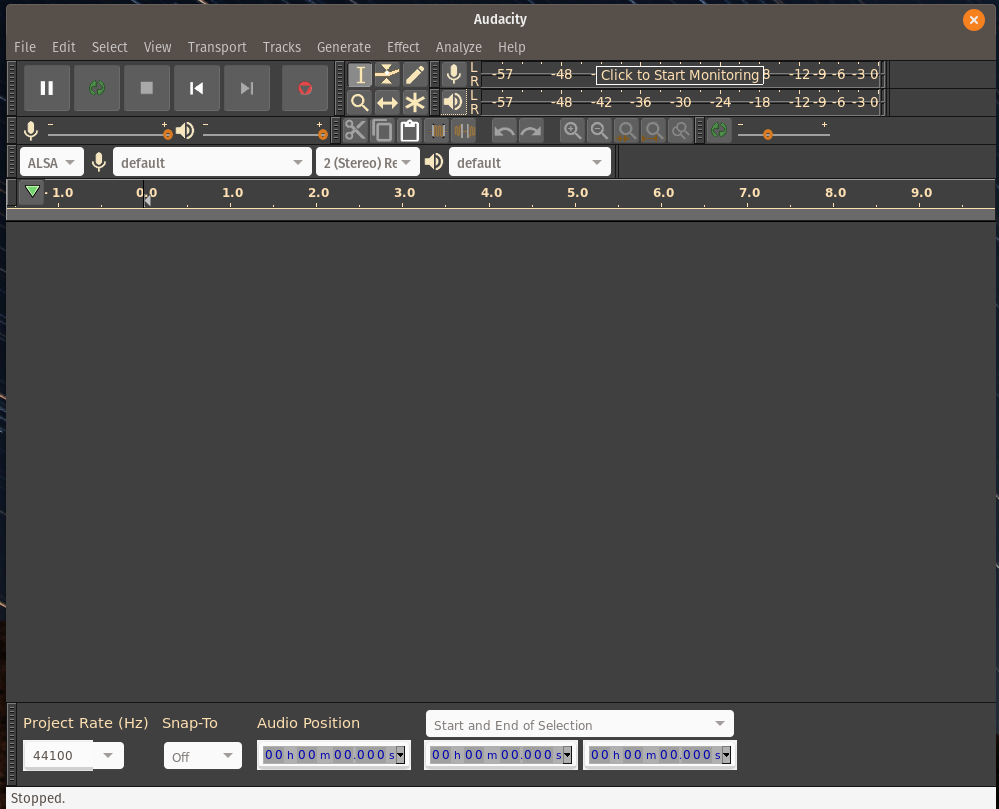Click to Start Monitoring on recording meter
This screenshot has height=809, width=999.
679,75
